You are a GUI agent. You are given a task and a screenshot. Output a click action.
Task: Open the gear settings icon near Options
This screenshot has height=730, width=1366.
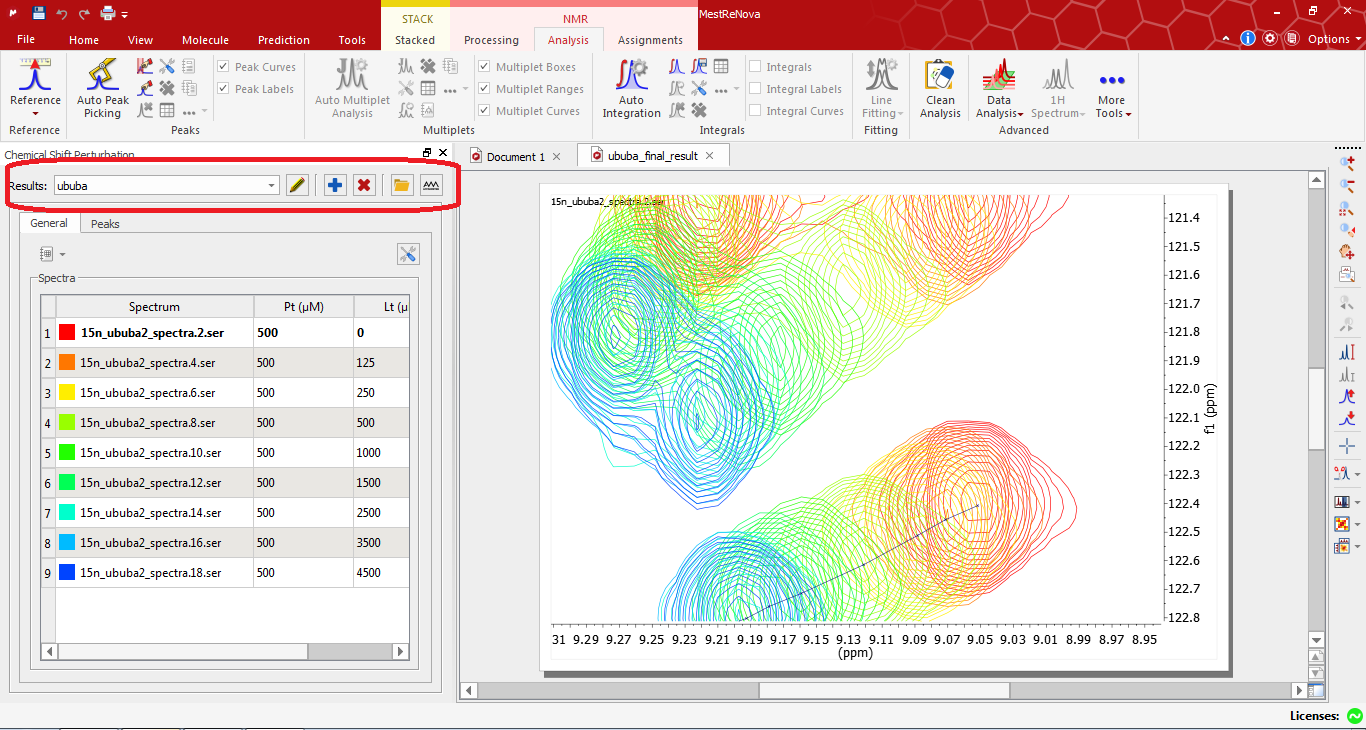(1270, 38)
